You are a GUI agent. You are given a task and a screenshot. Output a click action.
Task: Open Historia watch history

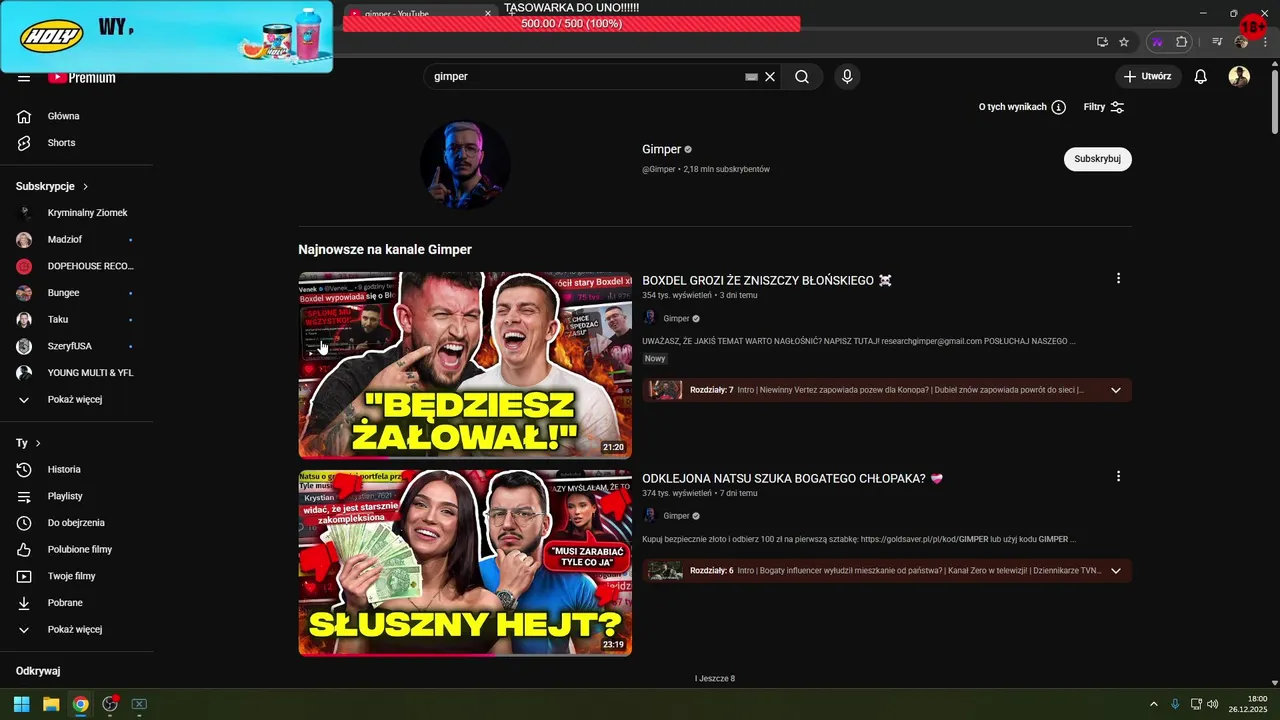(x=76, y=469)
